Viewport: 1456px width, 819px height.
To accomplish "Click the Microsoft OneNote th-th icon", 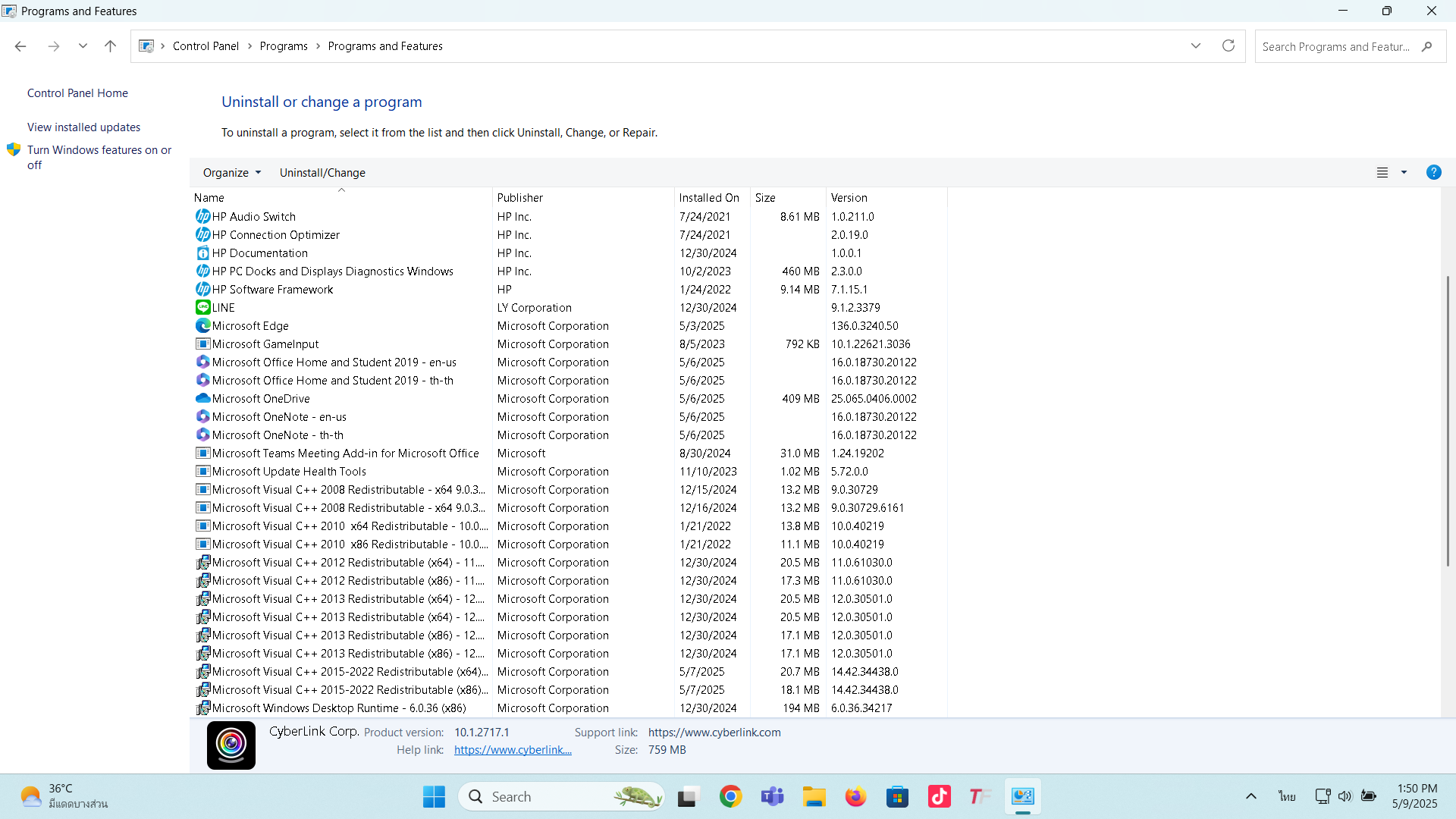I will point(202,435).
